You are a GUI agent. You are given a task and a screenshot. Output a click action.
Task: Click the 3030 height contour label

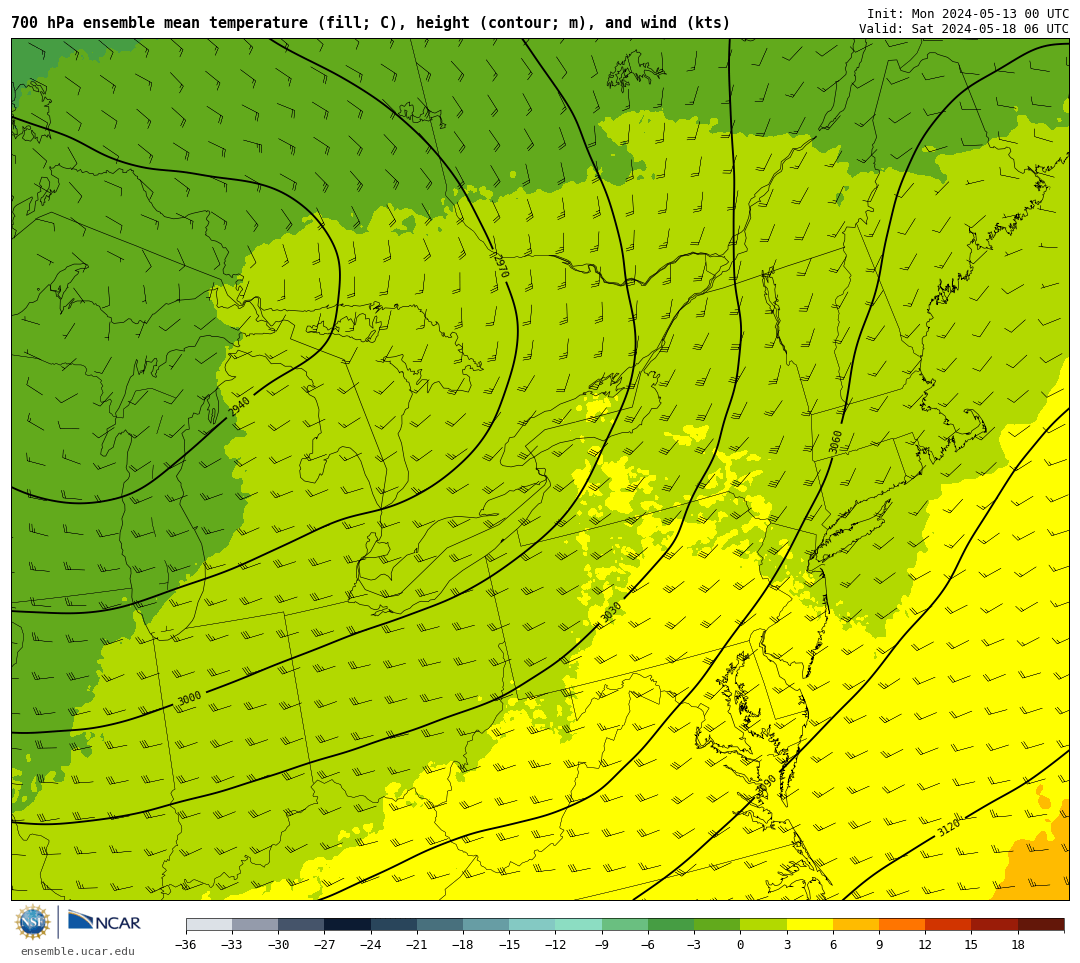[x=610, y=612]
